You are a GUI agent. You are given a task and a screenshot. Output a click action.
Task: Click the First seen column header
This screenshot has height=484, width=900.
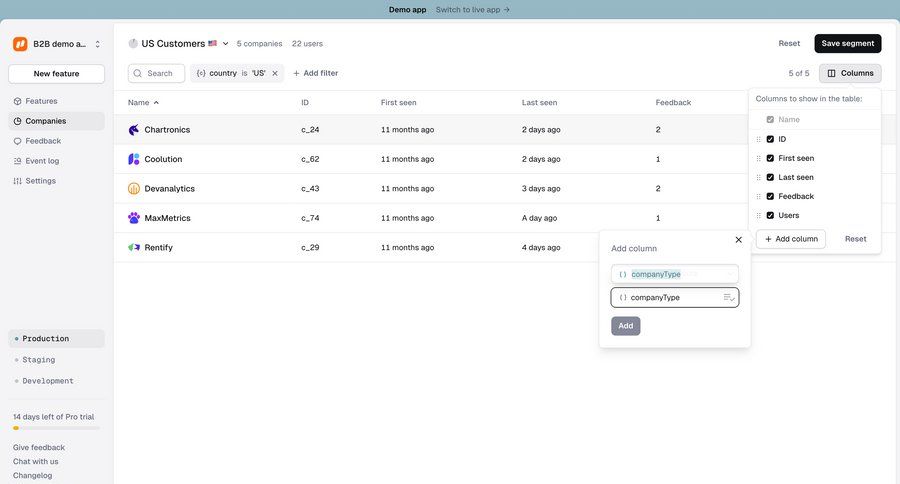(x=398, y=103)
